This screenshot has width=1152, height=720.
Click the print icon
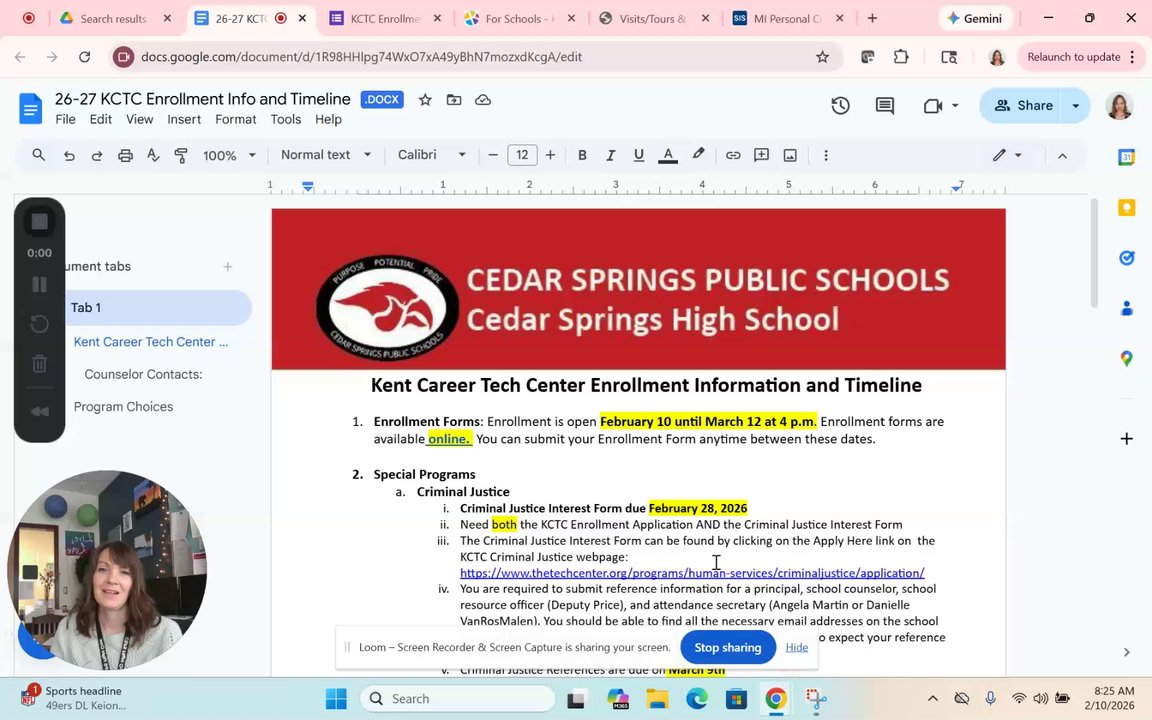pos(126,155)
